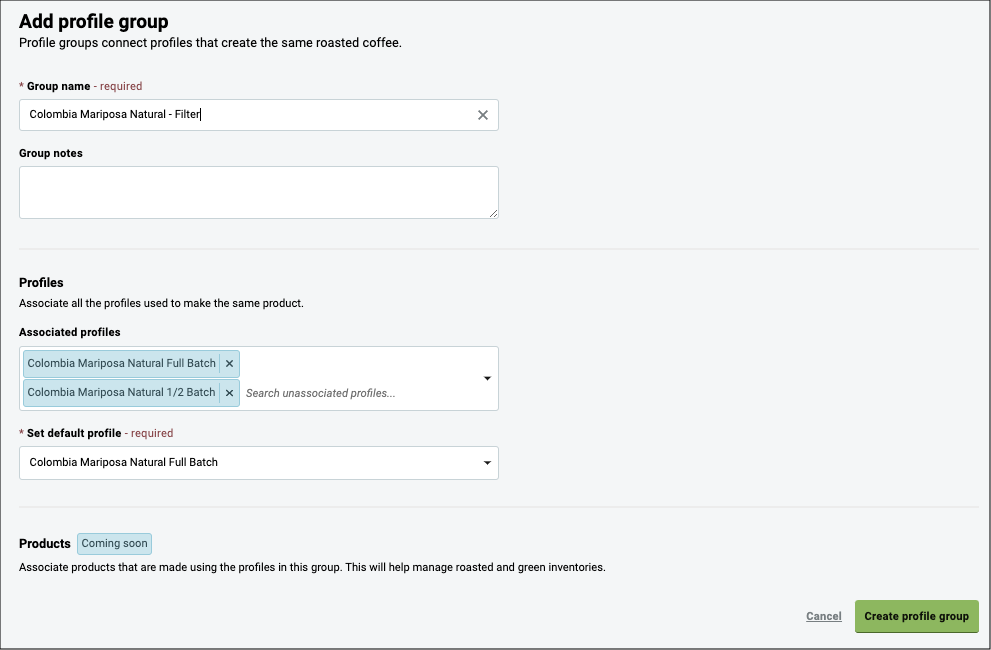Remove Colombia Mariposa Natural 1/2 Batch chip
Image resolution: width=991 pixels, height=650 pixels.
point(229,393)
